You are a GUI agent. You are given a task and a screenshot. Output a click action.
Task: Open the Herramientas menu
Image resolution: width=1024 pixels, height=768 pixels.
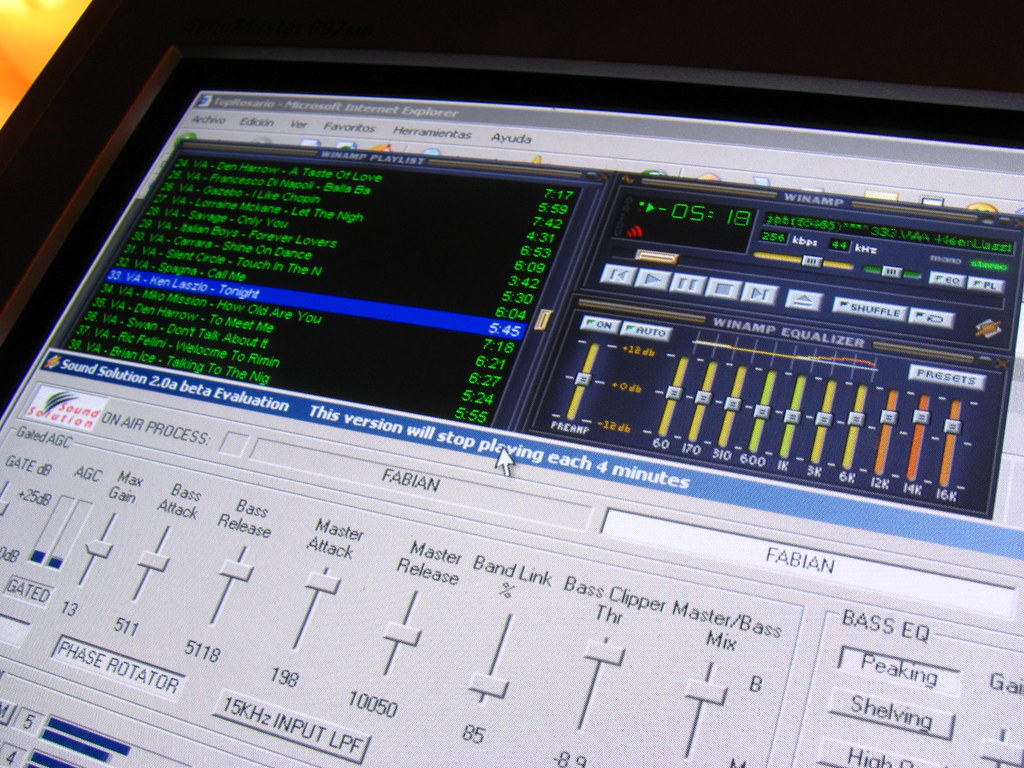(431, 132)
